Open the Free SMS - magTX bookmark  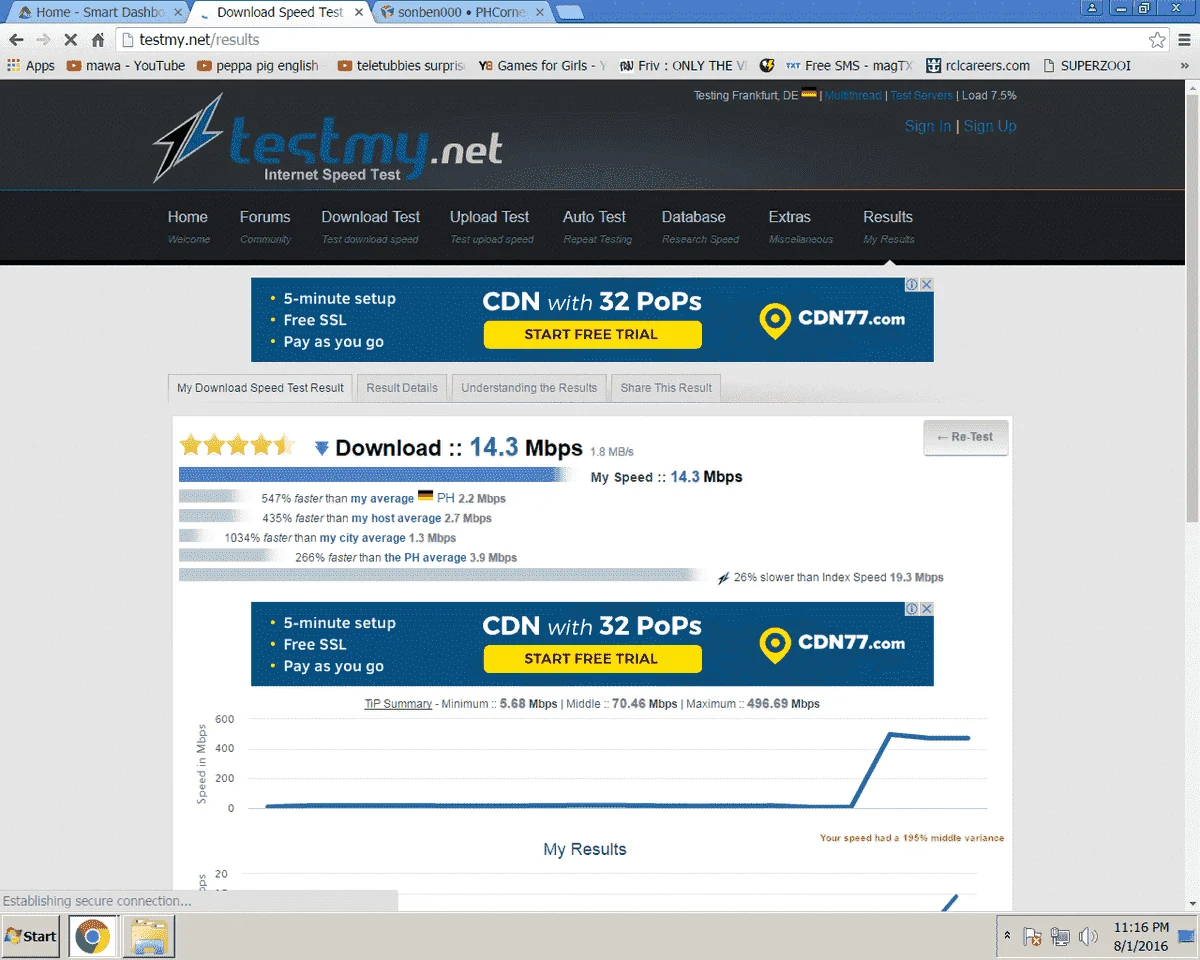(x=849, y=65)
